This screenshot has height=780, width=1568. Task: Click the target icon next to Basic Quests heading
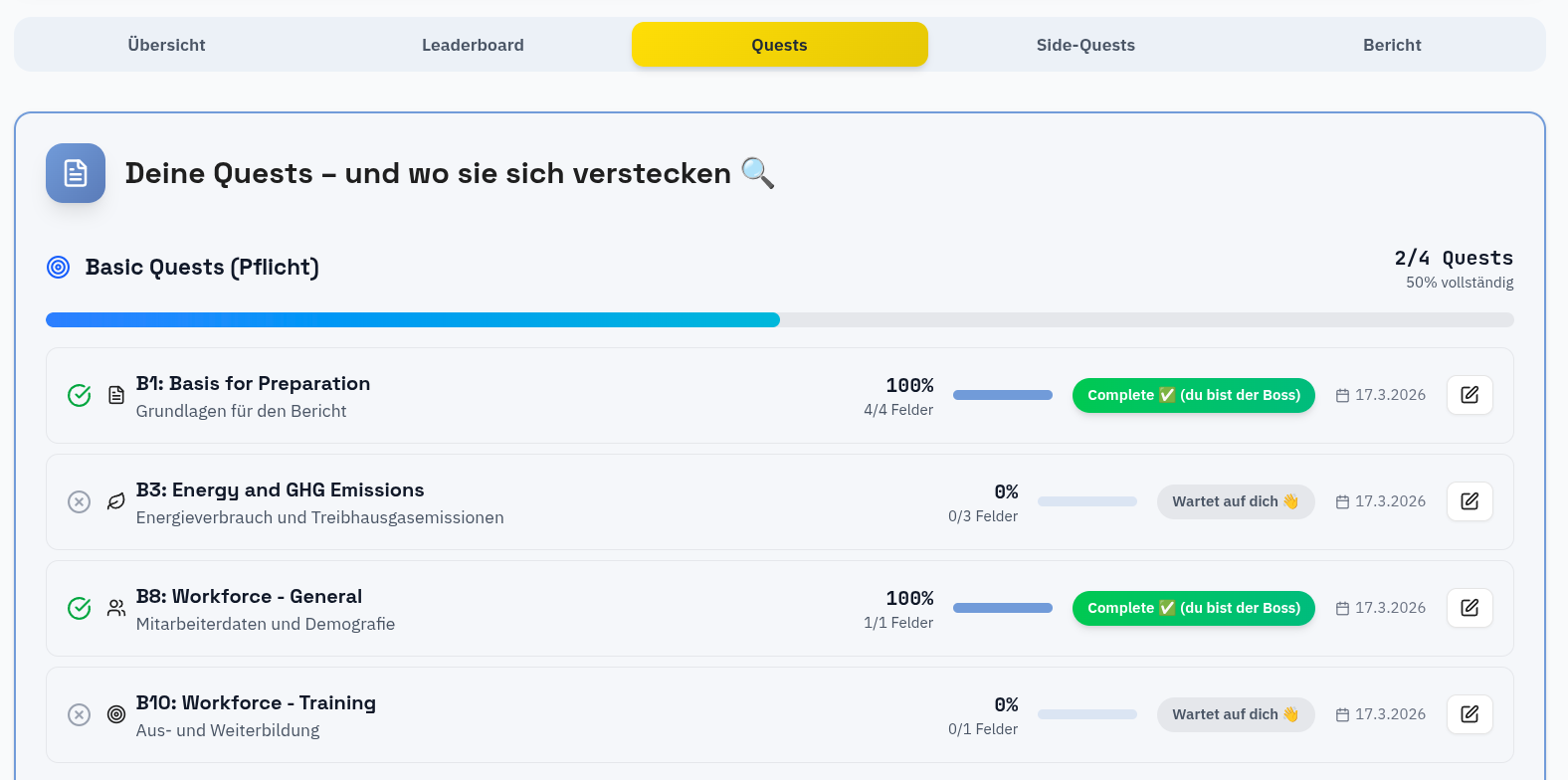tap(58, 267)
